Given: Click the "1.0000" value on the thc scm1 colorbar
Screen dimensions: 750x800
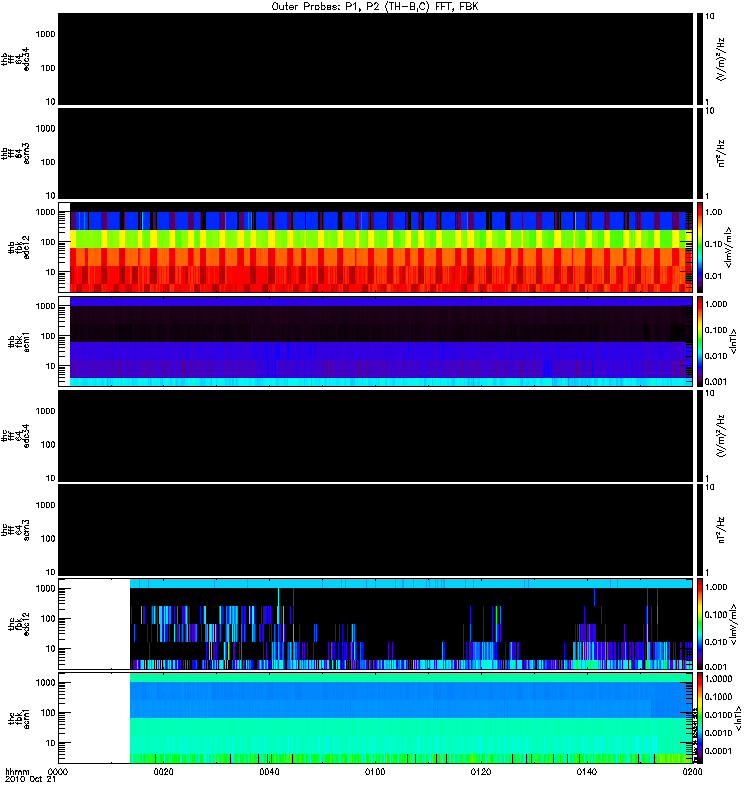Looking at the screenshot, I should tap(718, 679).
